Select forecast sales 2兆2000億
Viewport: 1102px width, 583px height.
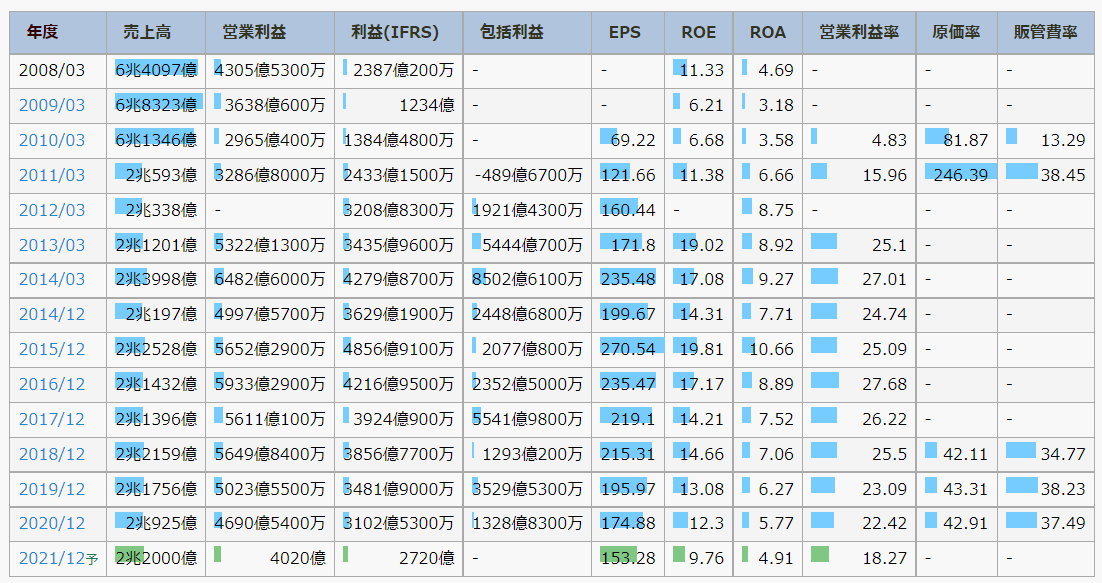(x=156, y=558)
